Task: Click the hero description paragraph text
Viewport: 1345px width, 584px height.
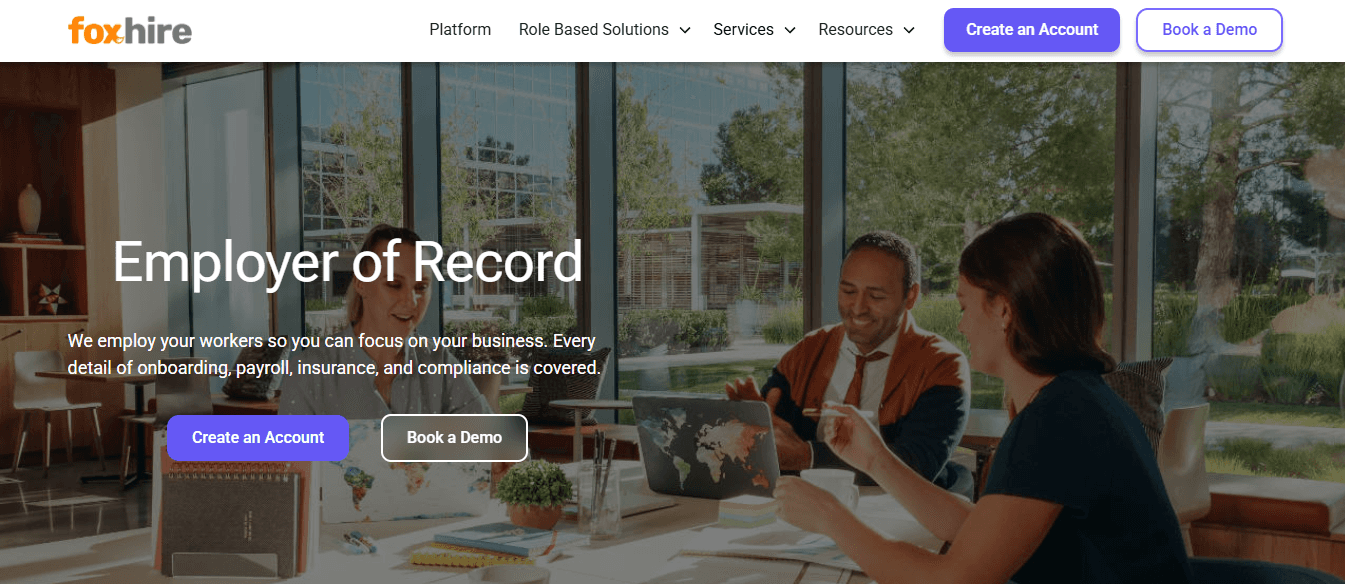Action: tap(334, 354)
